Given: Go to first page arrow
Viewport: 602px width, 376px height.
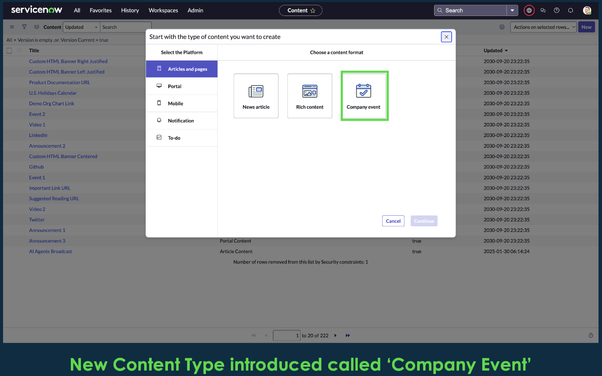Looking at the screenshot, I should (x=253, y=335).
